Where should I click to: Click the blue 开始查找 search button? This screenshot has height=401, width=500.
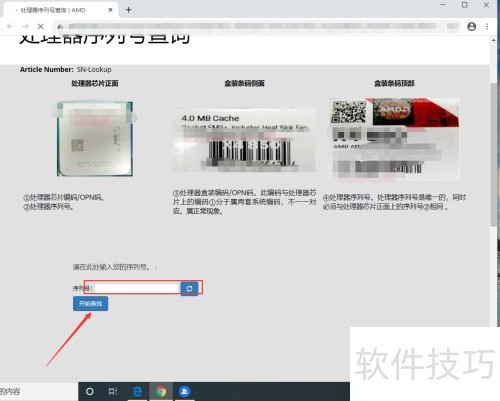click(90, 303)
